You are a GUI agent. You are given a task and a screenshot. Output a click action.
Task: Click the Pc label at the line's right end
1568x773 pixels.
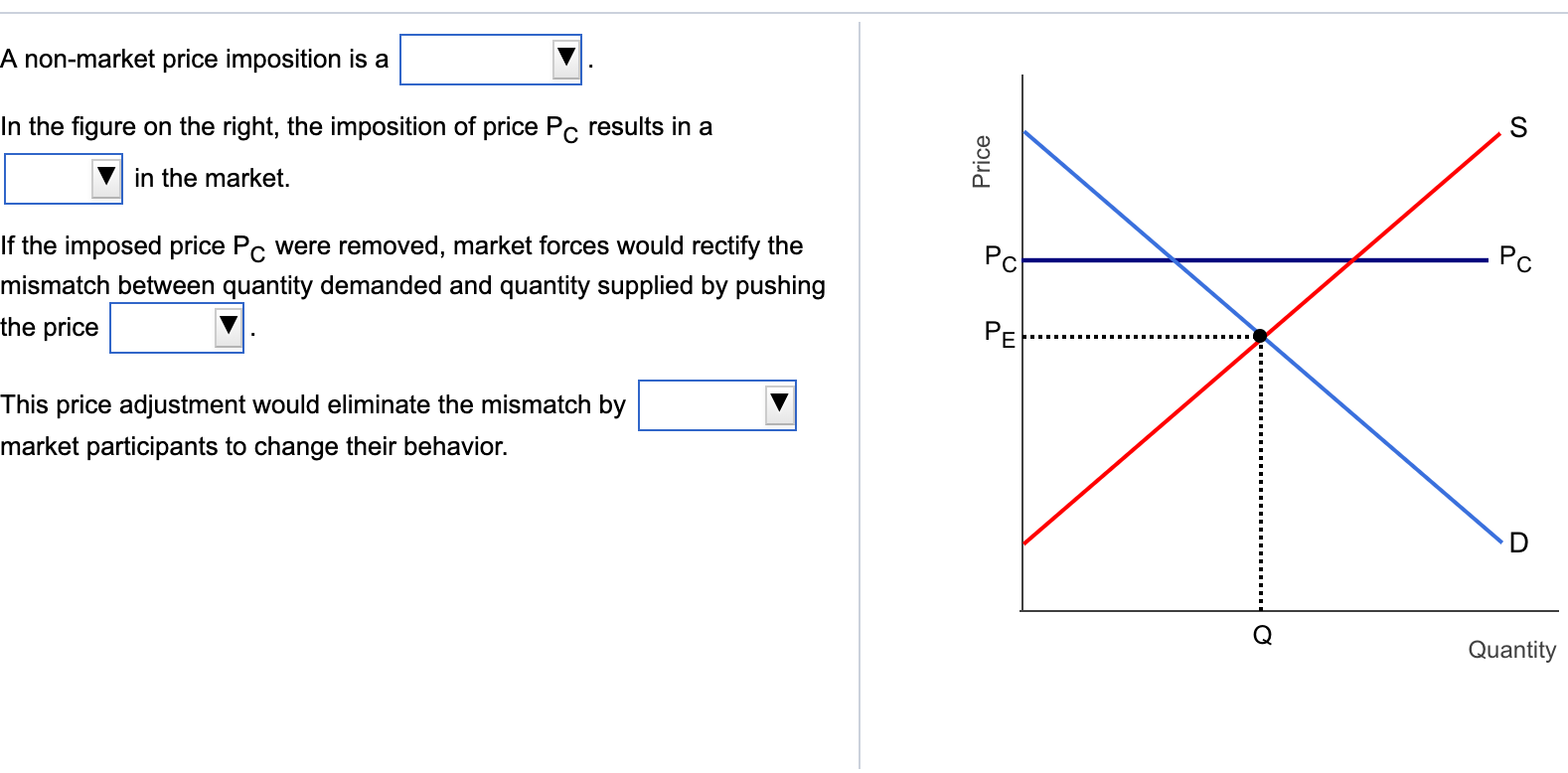pyautogui.click(x=1513, y=257)
